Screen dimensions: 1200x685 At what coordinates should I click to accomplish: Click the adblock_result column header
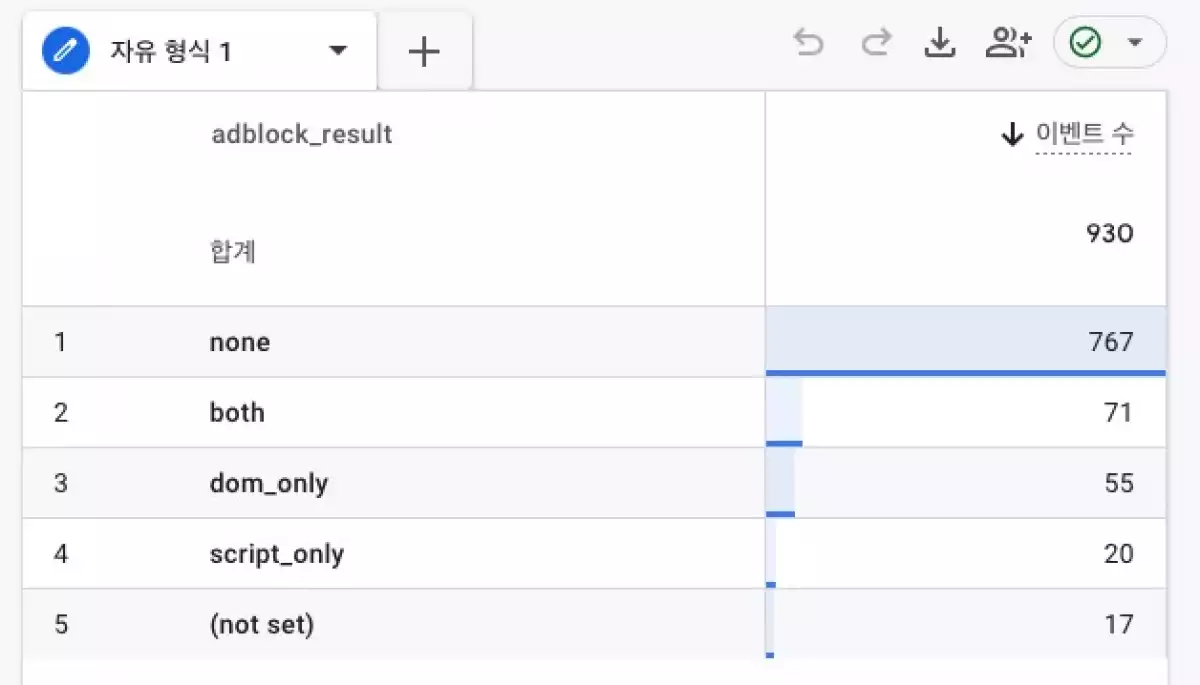pos(302,134)
